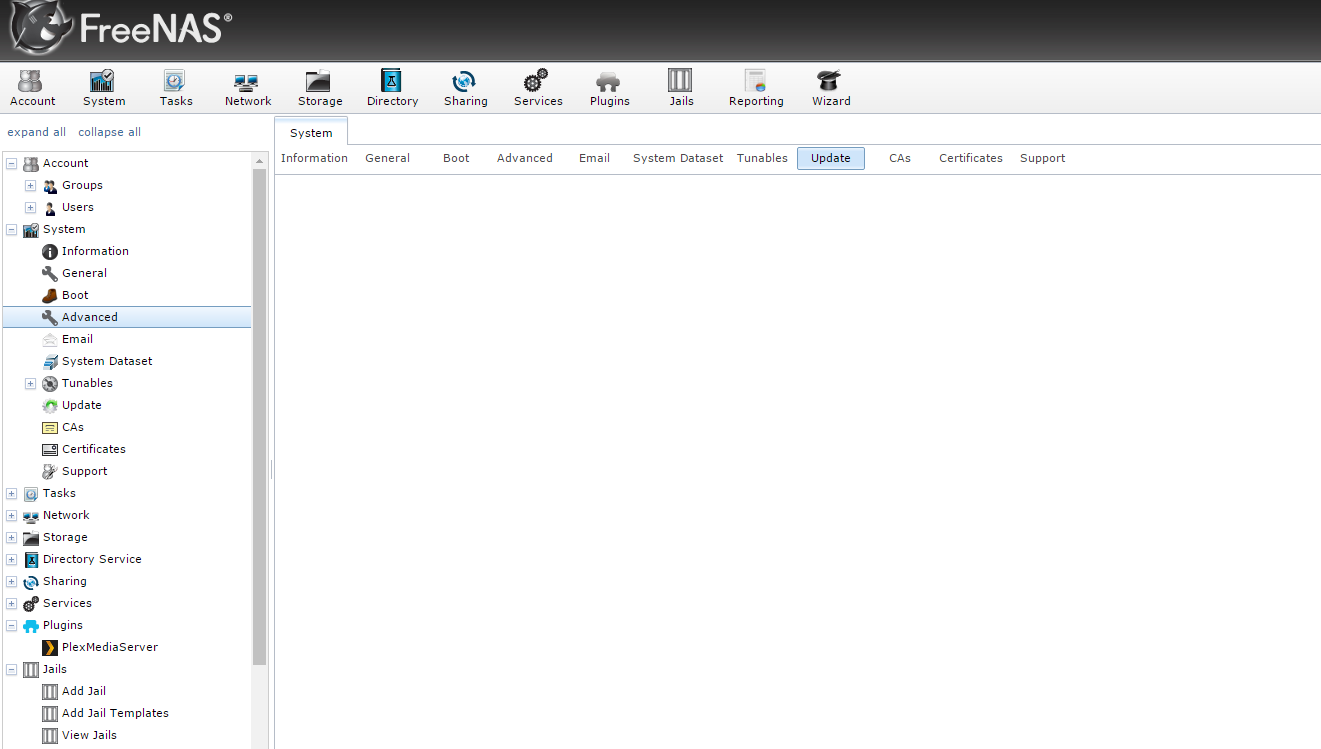This screenshot has height=749, width=1321.
Task: Select Certificates in the sidebar tree
Action: (x=93, y=449)
